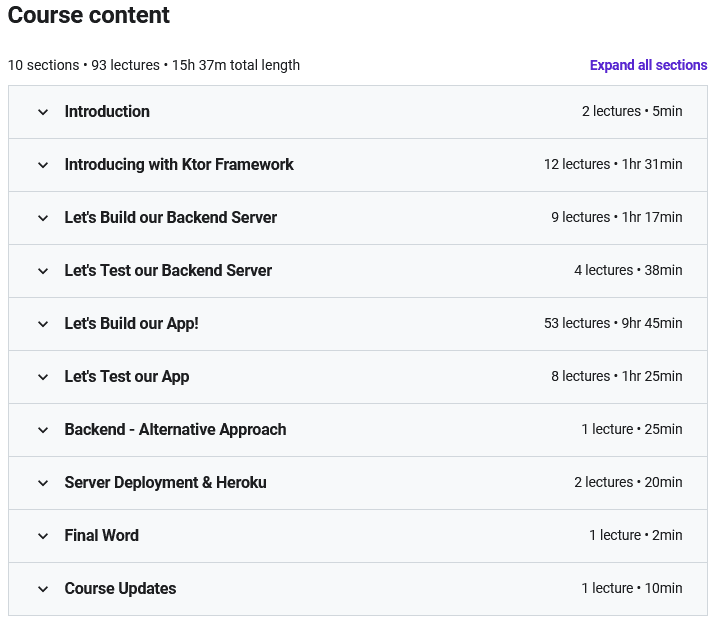Select Backend - Alternative Approach title text

coord(176,430)
